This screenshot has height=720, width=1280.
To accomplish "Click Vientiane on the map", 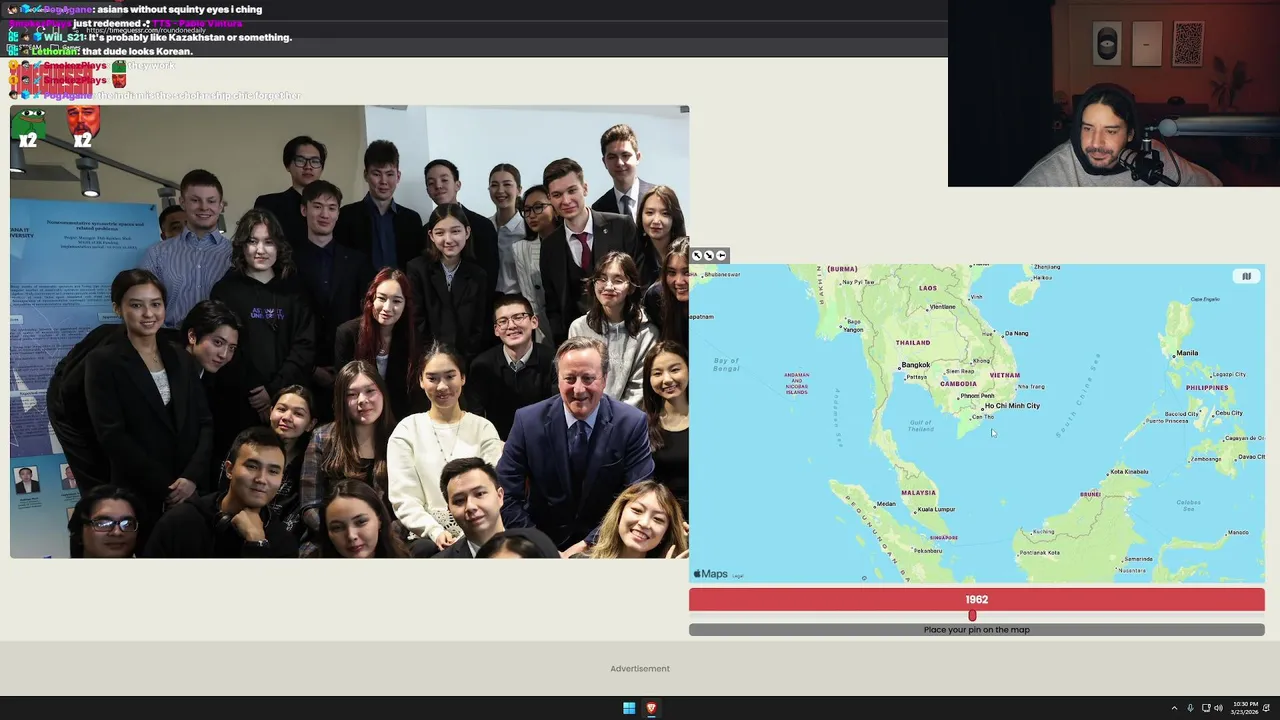I will (x=941, y=307).
